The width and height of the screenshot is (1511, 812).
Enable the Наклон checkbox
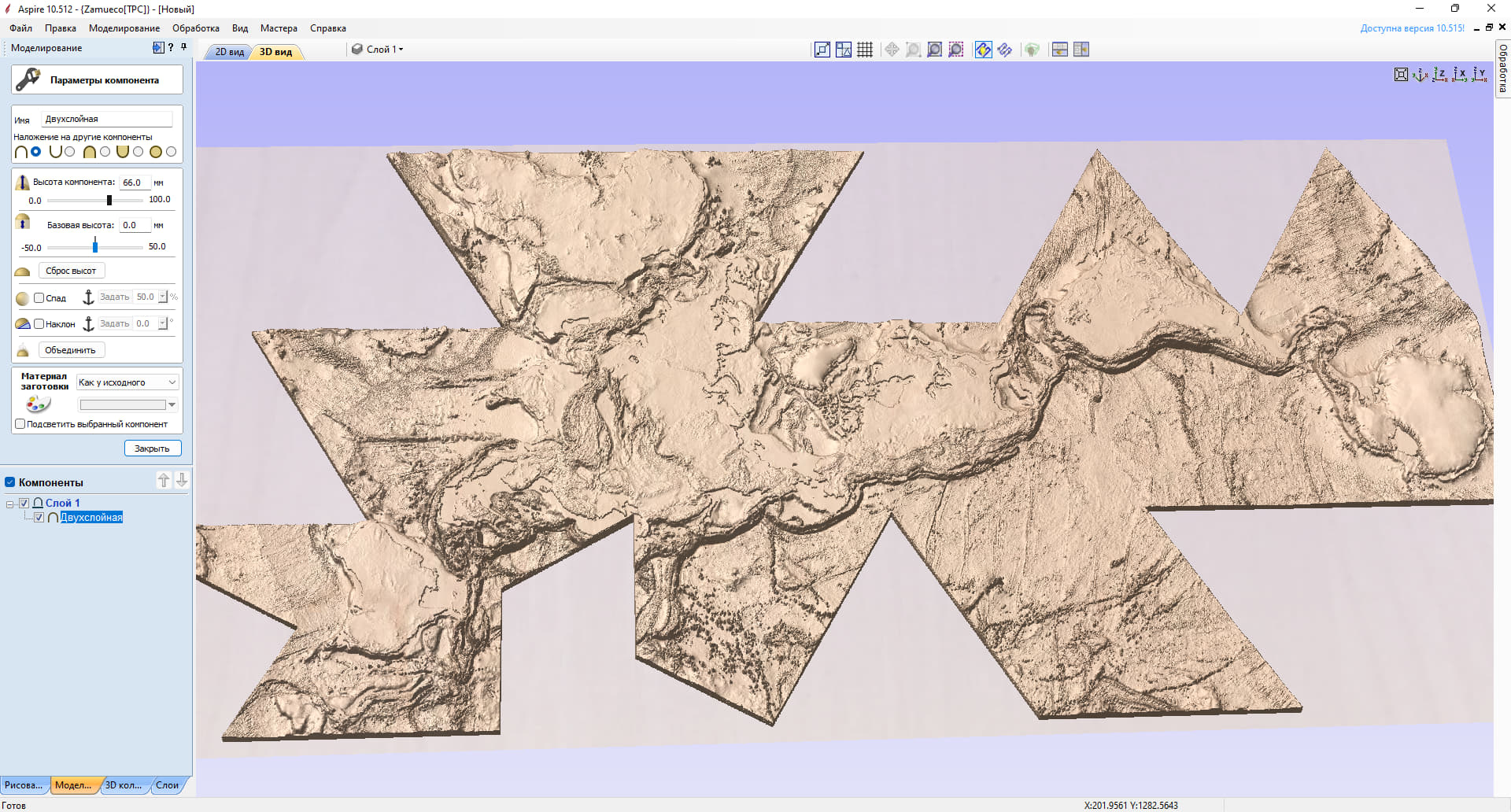tap(39, 323)
